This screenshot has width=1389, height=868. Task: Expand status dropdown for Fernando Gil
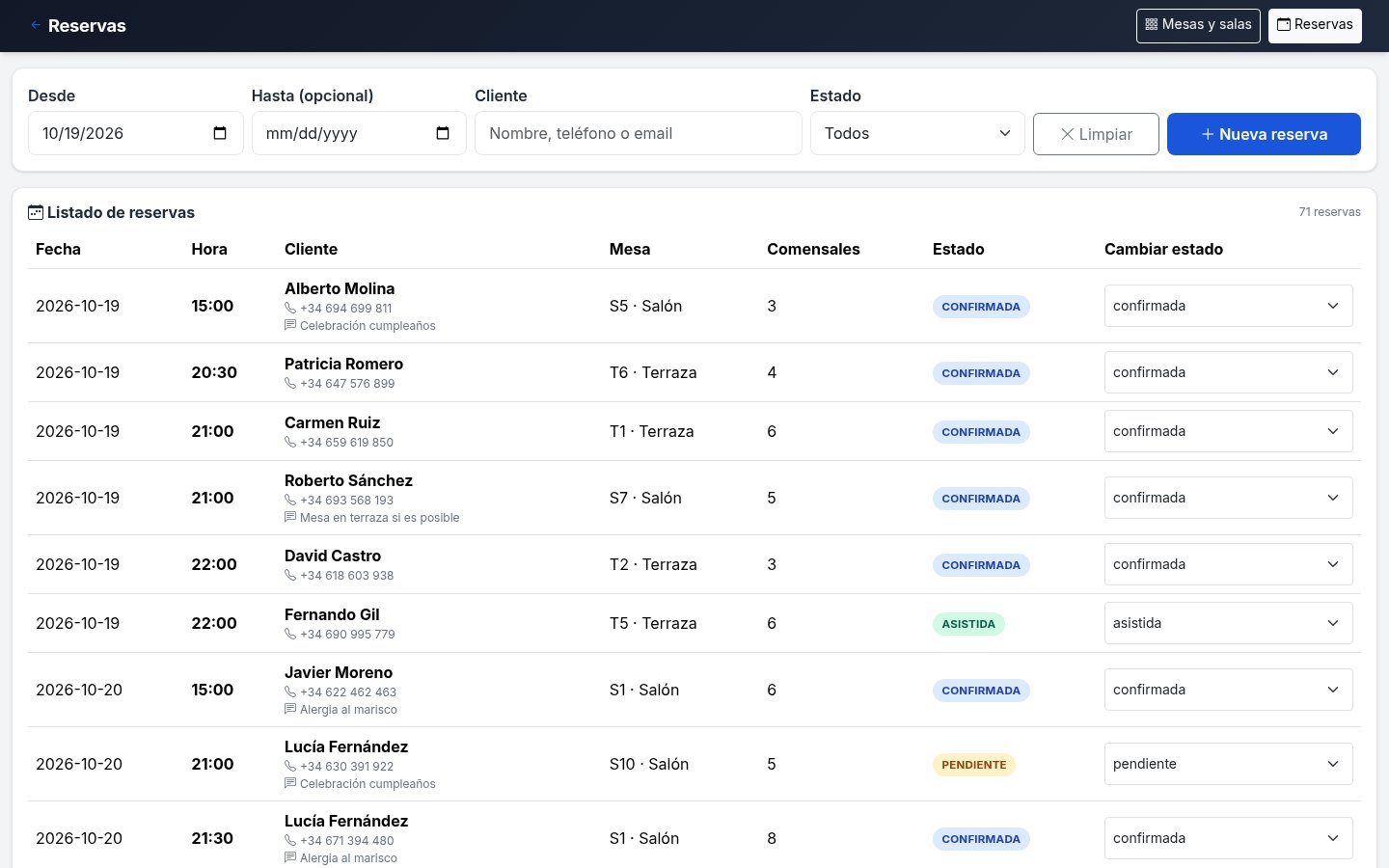coord(1228,623)
